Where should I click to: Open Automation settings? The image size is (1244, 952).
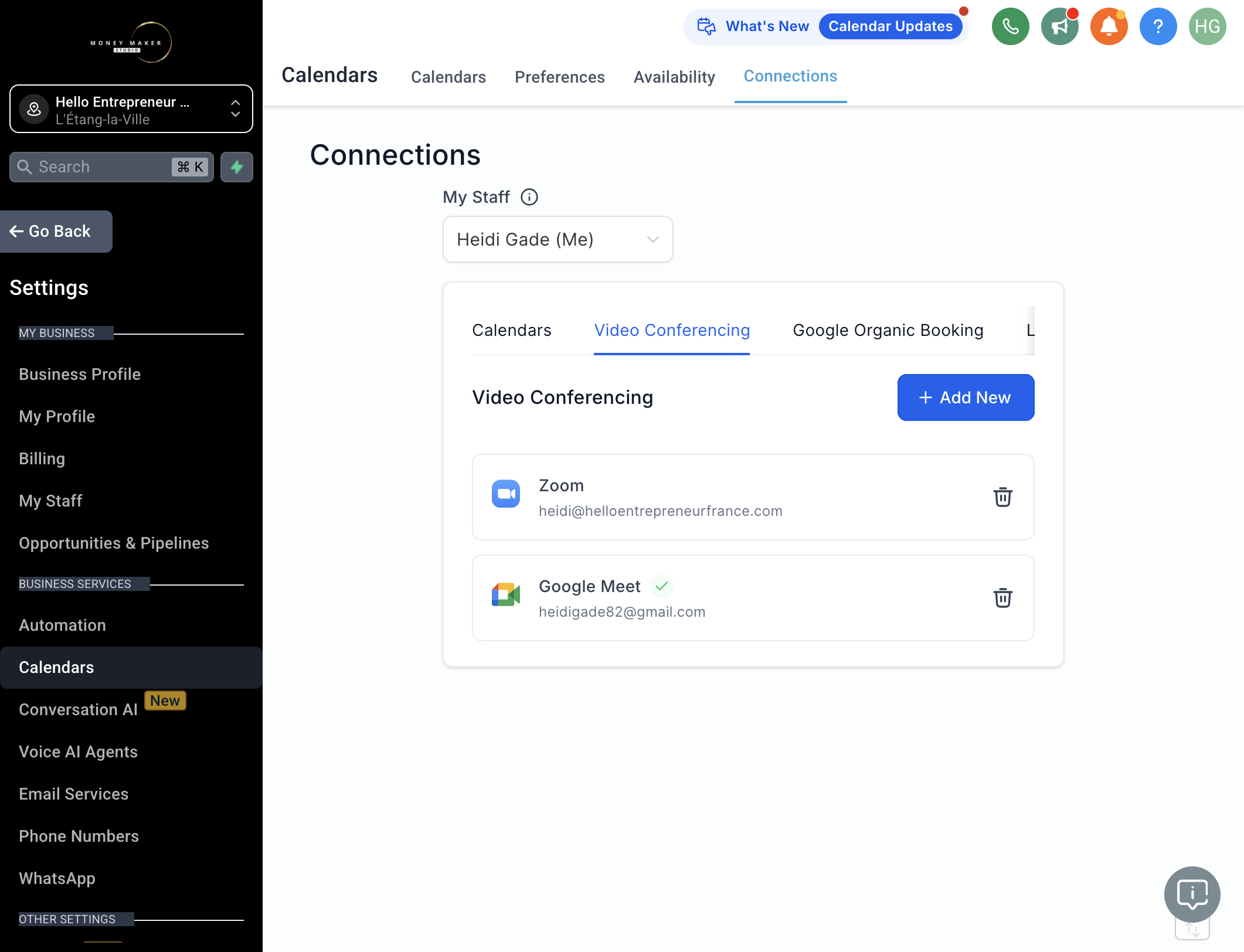[62, 625]
